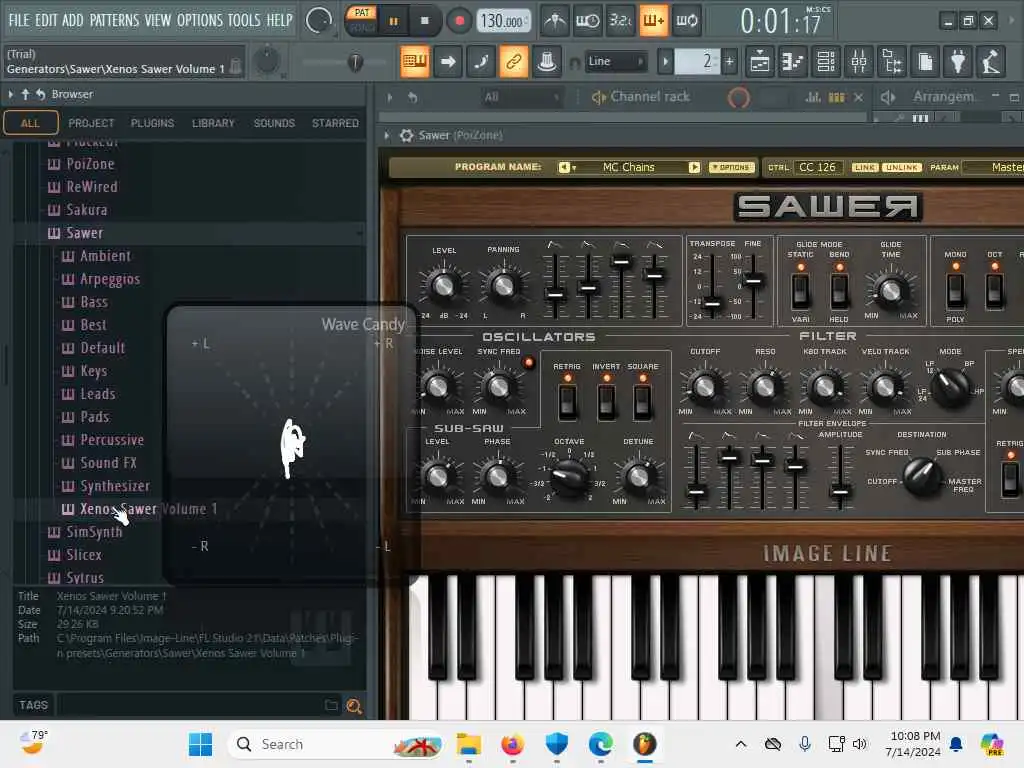Image resolution: width=1024 pixels, height=768 pixels.
Task: Click the Sawer OPTIONS button
Action: pos(731,167)
